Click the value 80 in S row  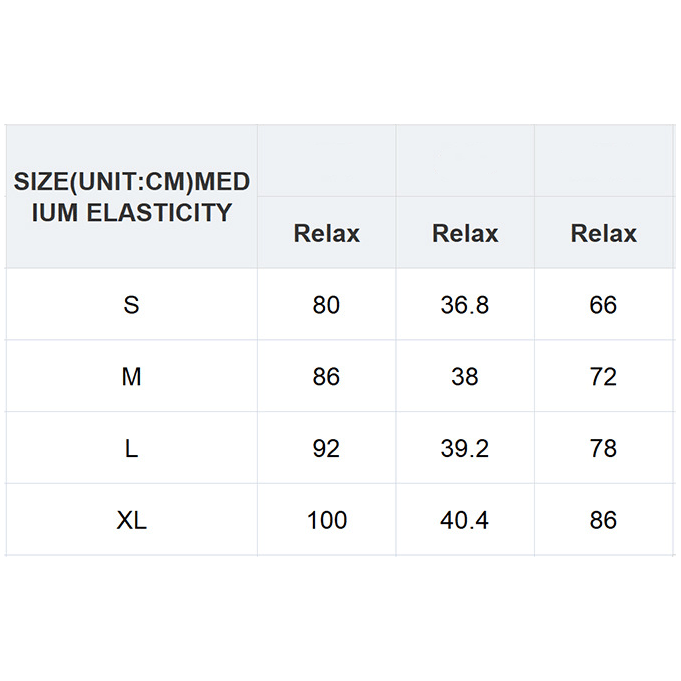(x=326, y=305)
